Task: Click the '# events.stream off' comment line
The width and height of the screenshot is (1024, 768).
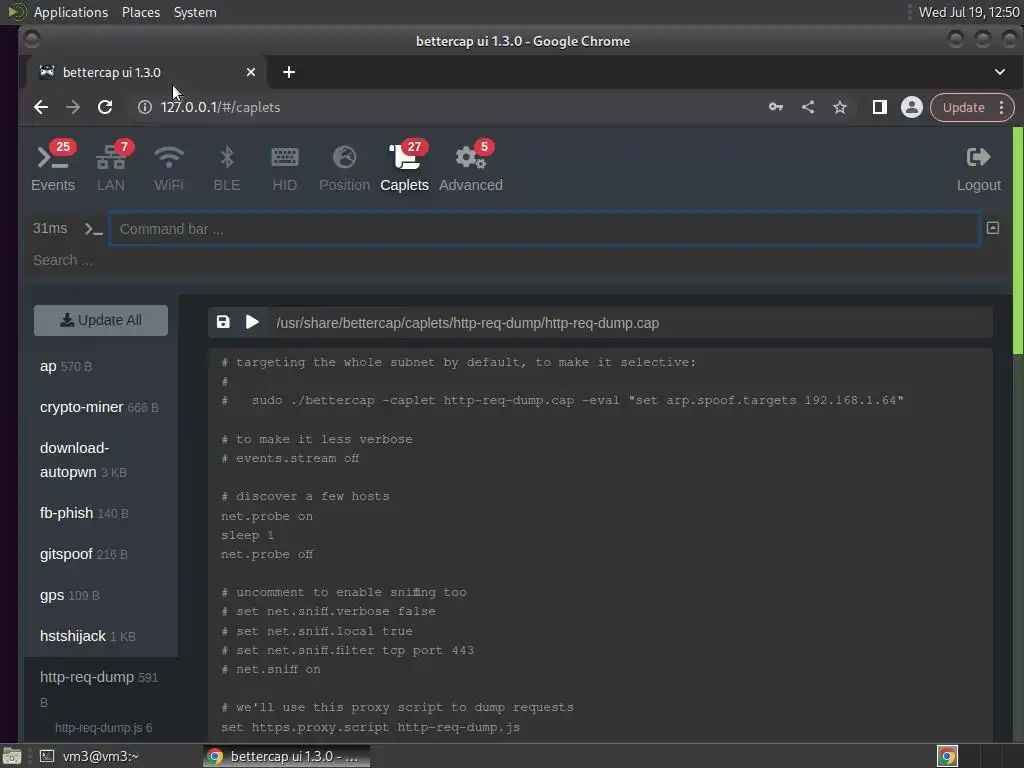Action: [x=290, y=458]
